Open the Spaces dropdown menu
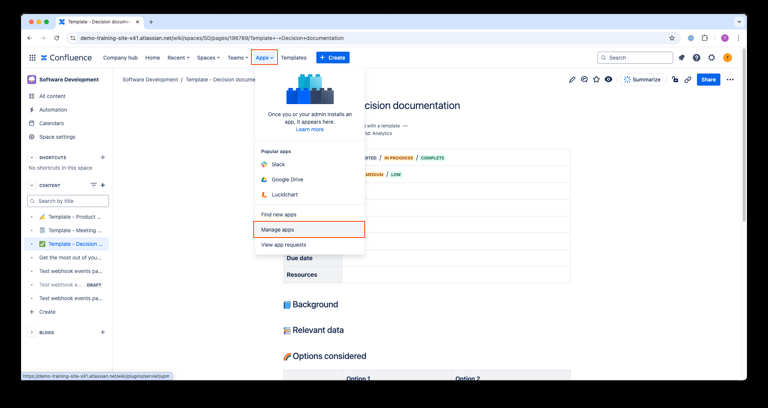Screen dimensions: 768x408 pyautogui.click(x=208, y=58)
